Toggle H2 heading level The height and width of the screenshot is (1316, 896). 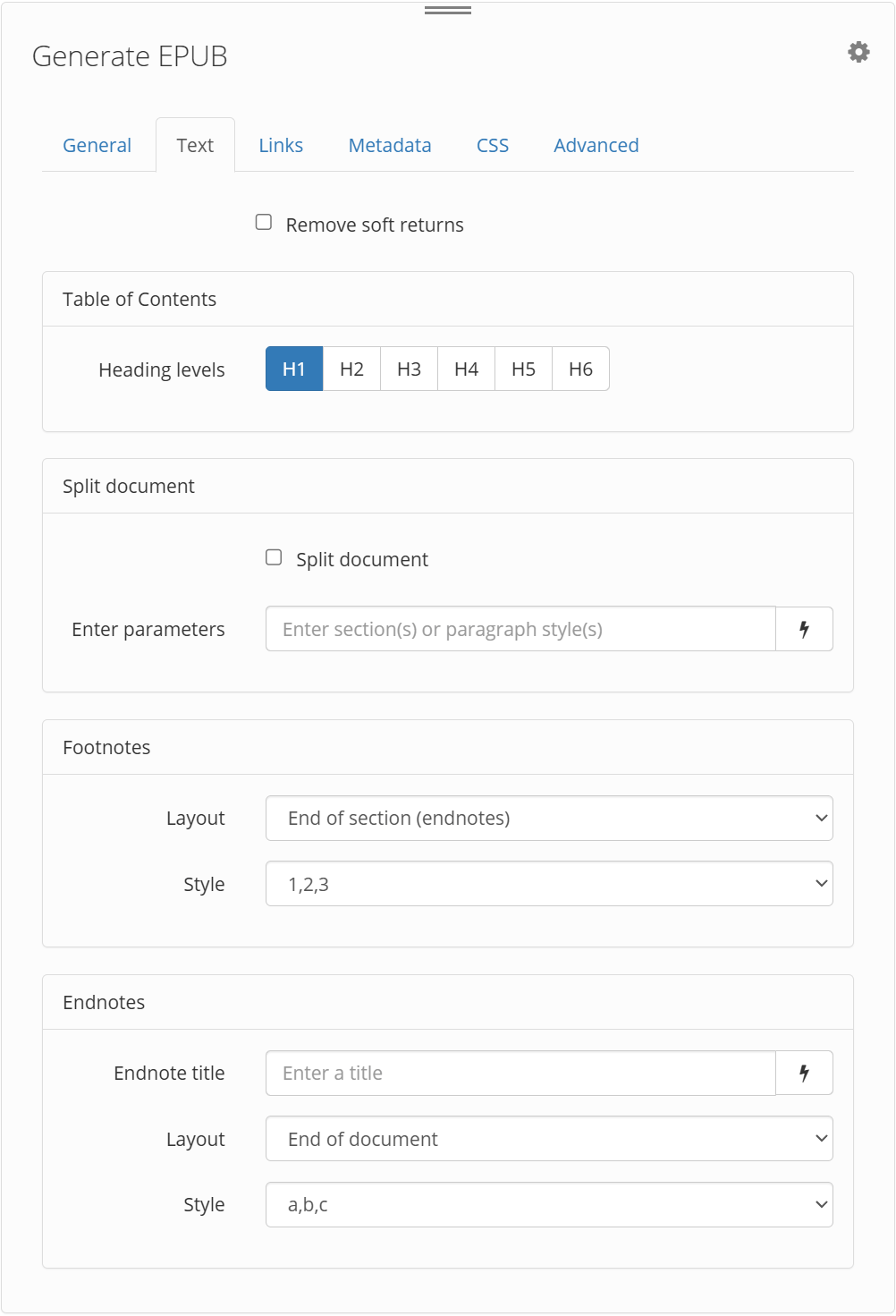[x=351, y=369]
